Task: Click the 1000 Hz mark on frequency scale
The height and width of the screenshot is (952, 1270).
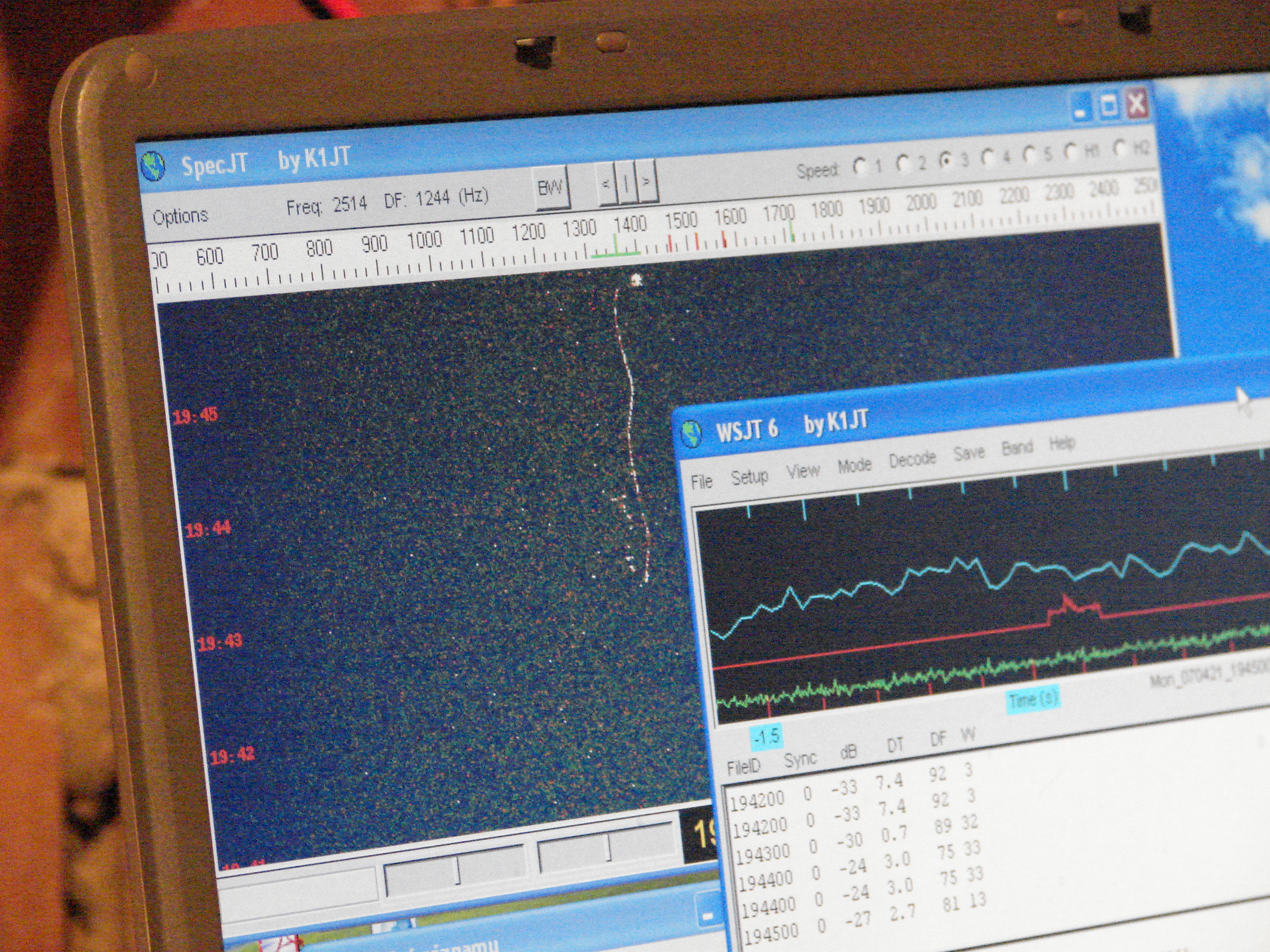Action: pyautogui.click(x=424, y=240)
